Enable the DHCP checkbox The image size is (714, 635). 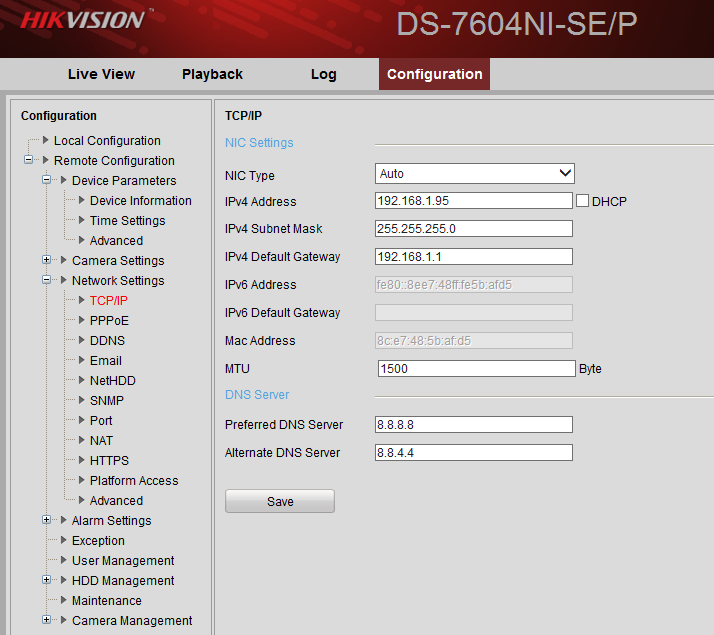click(x=583, y=201)
